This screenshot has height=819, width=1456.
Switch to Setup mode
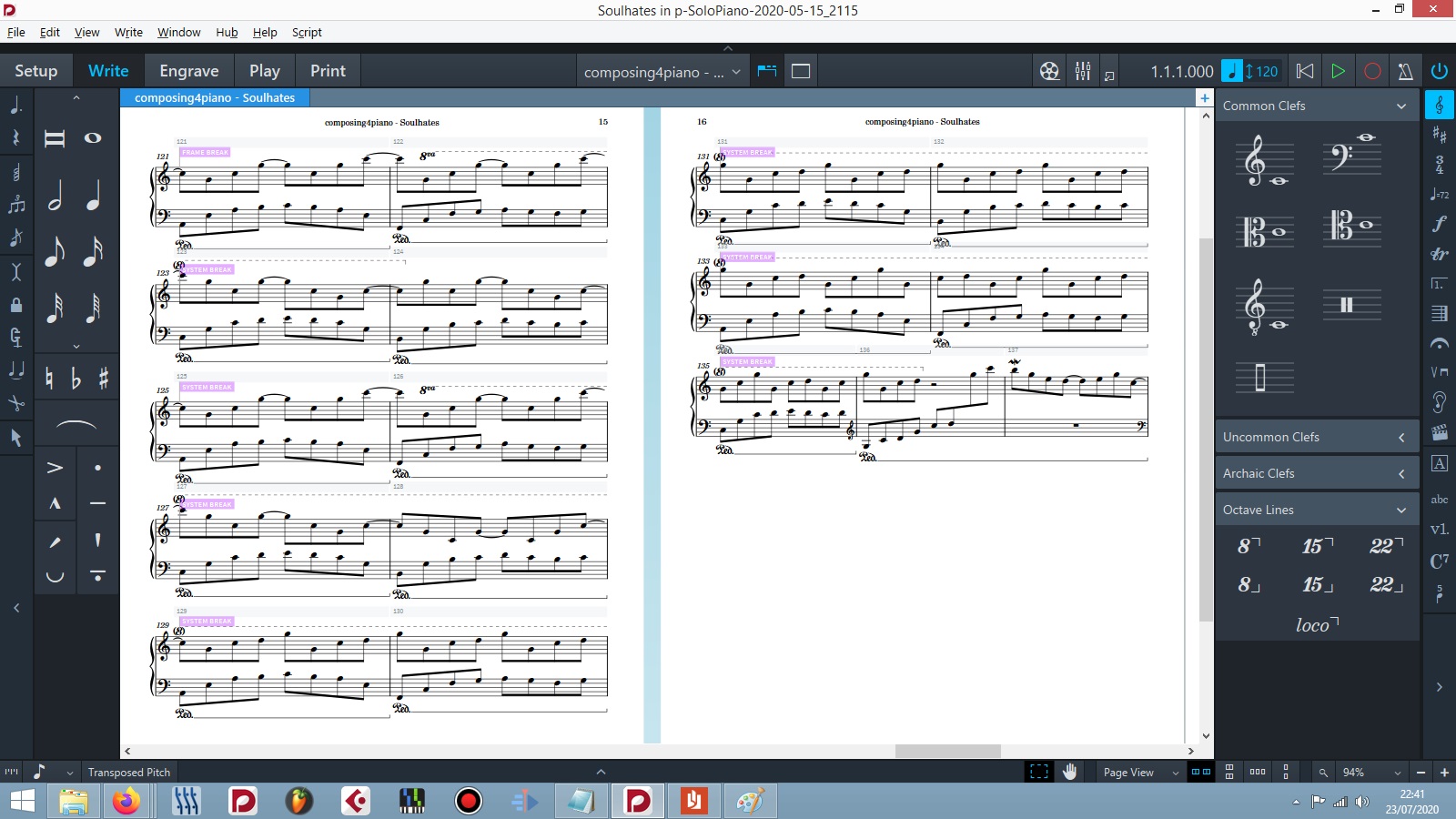36,71
